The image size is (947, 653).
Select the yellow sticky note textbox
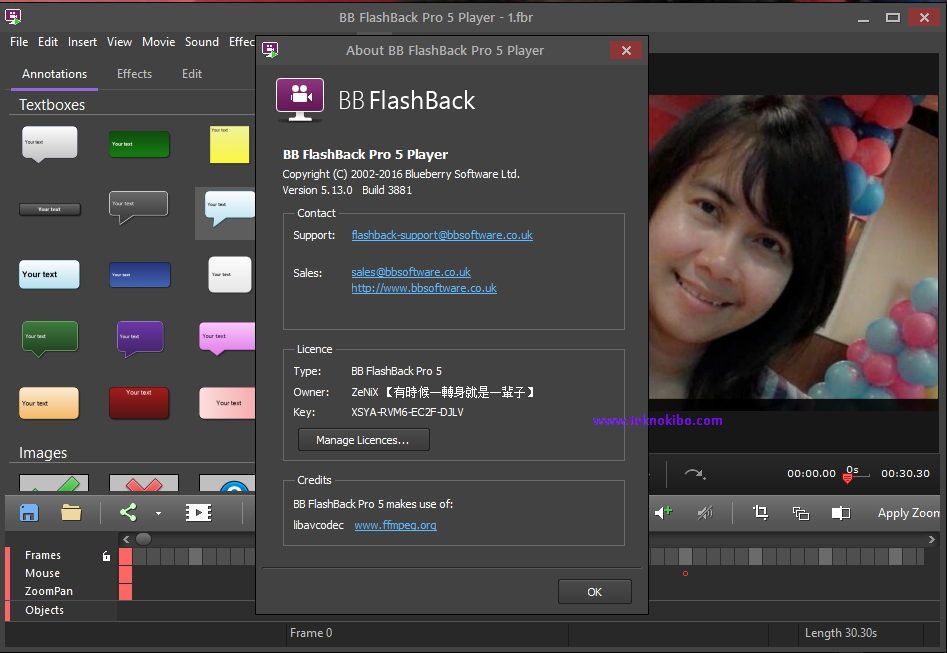(230, 144)
